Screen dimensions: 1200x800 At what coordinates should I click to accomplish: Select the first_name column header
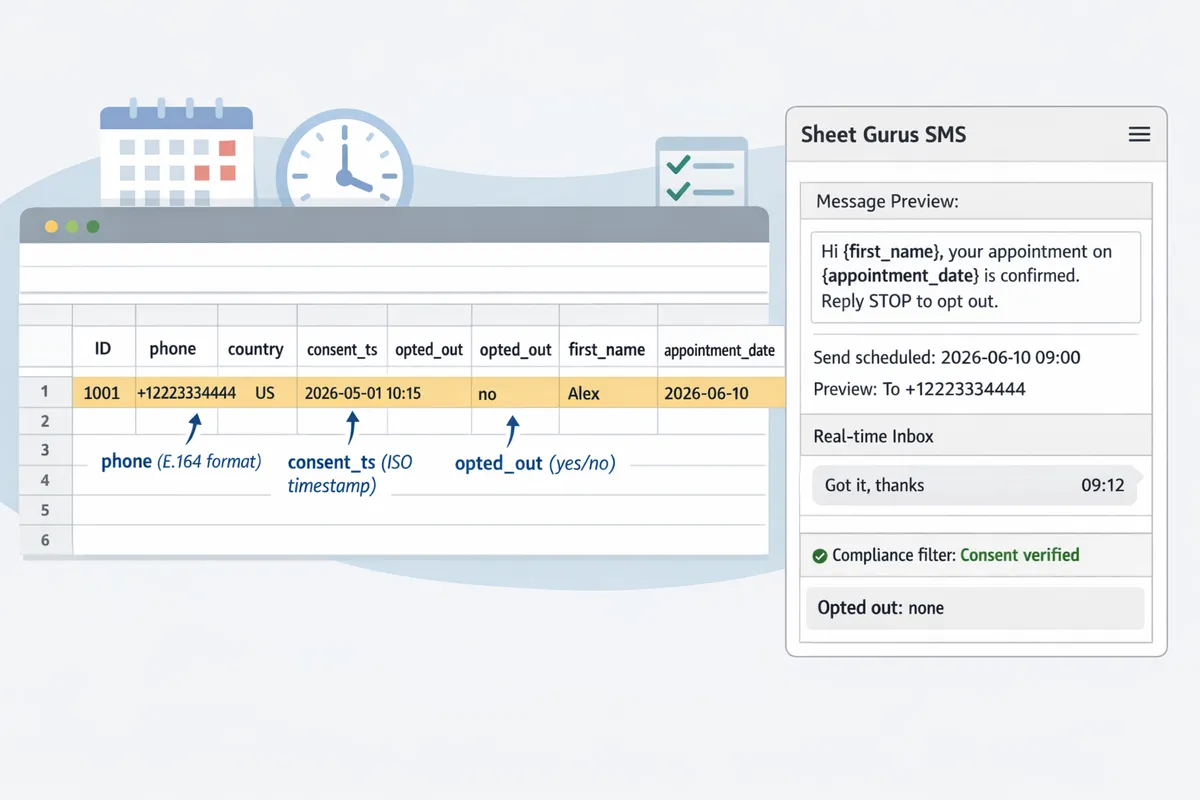tap(607, 349)
